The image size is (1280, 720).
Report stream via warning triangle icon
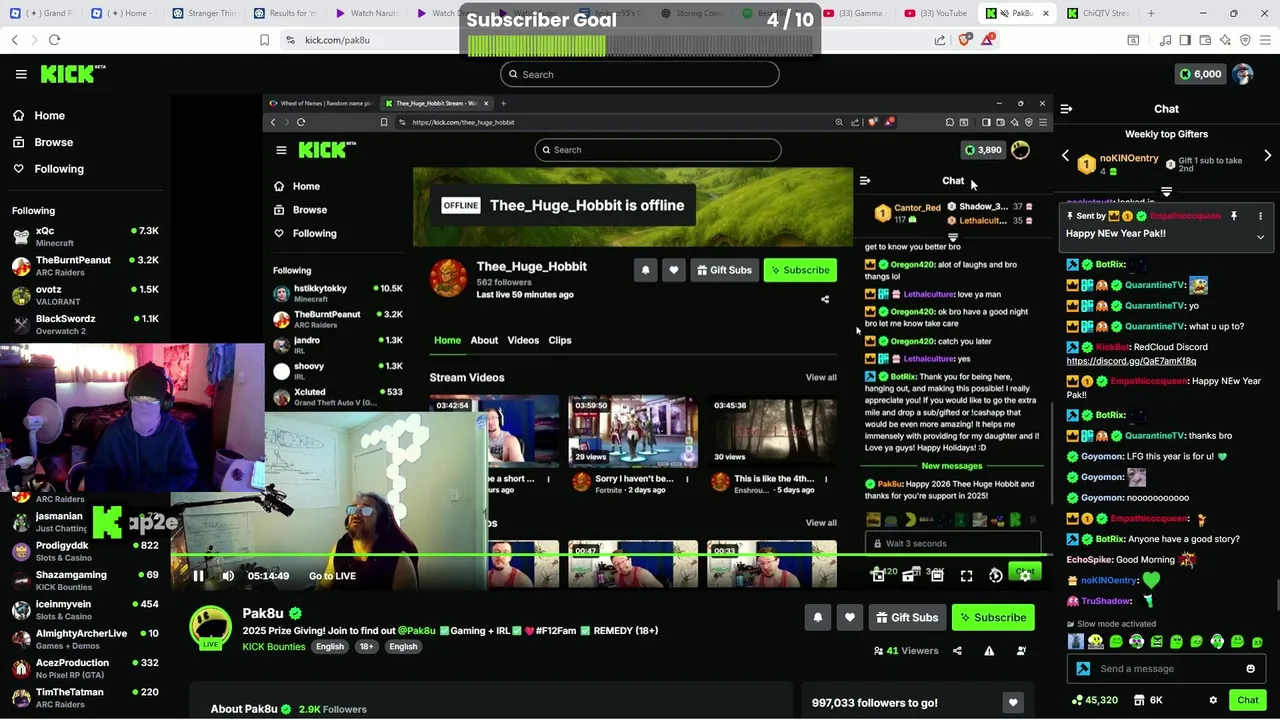tap(989, 651)
